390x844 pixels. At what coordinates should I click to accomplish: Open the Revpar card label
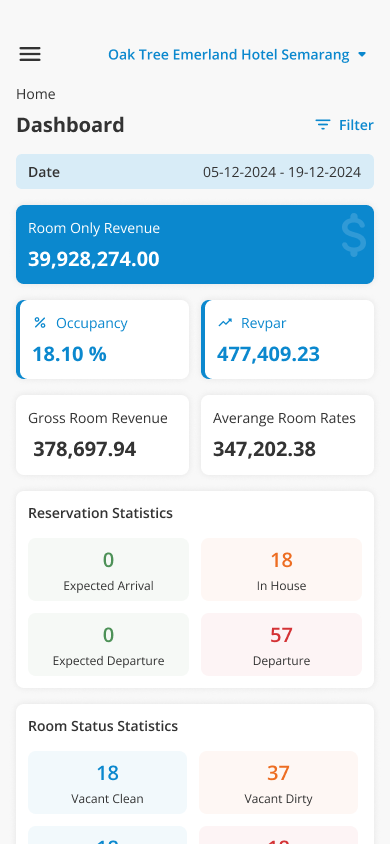(x=264, y=323)
